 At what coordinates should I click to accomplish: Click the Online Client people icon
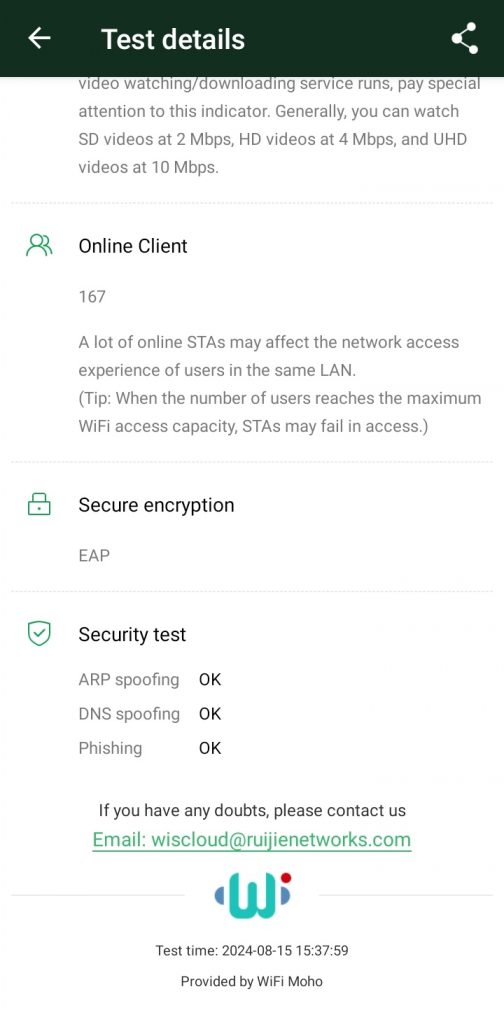tap(39, 246)
